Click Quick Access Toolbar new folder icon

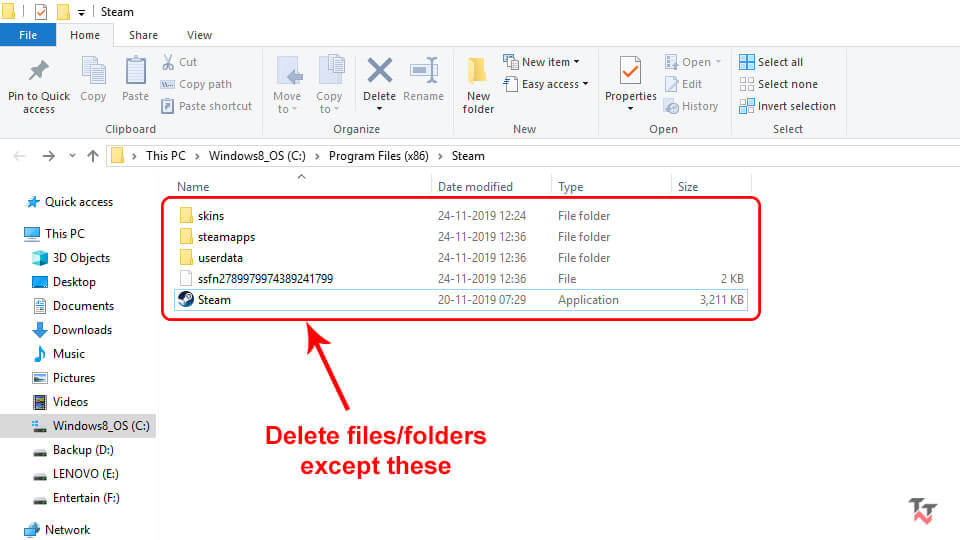coord(62,12)
